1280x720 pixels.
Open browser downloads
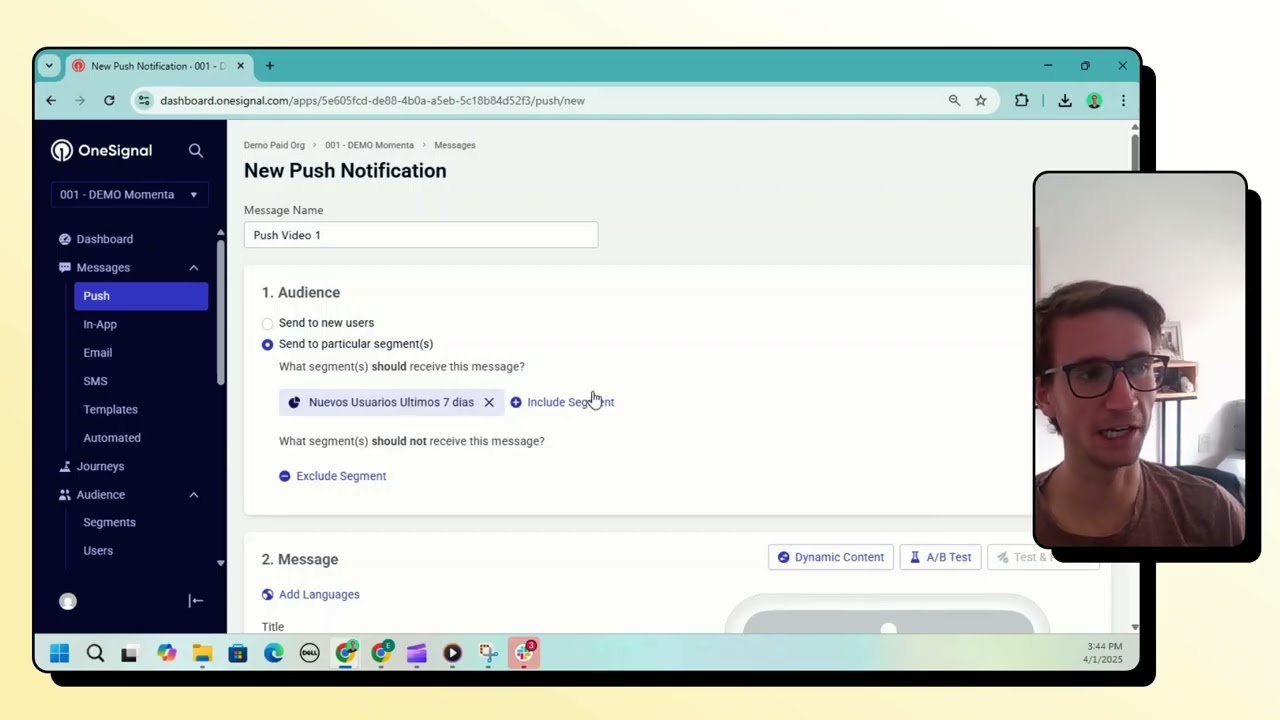coord(1065,100)
